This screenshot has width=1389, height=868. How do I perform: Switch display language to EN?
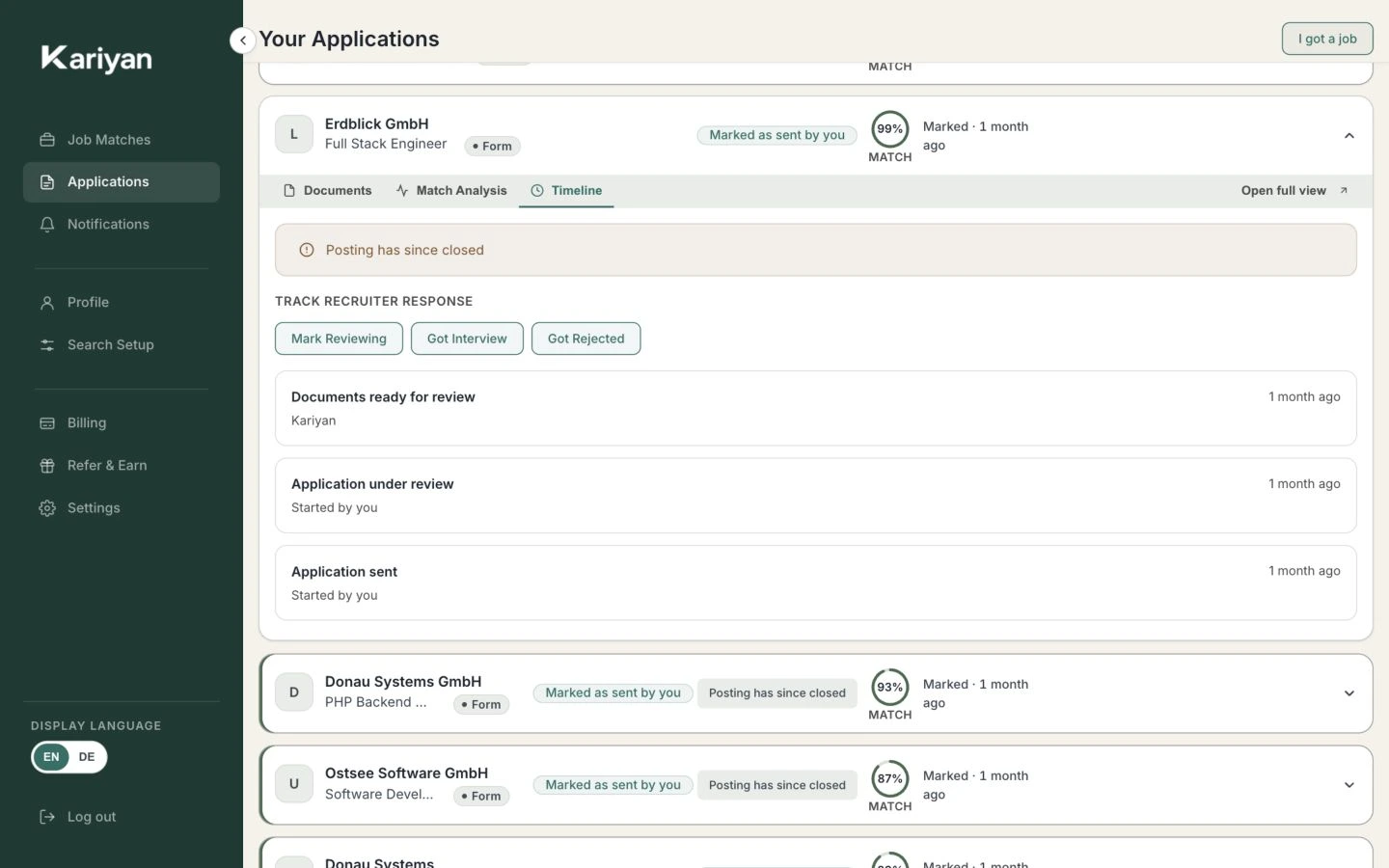point(51,757)
